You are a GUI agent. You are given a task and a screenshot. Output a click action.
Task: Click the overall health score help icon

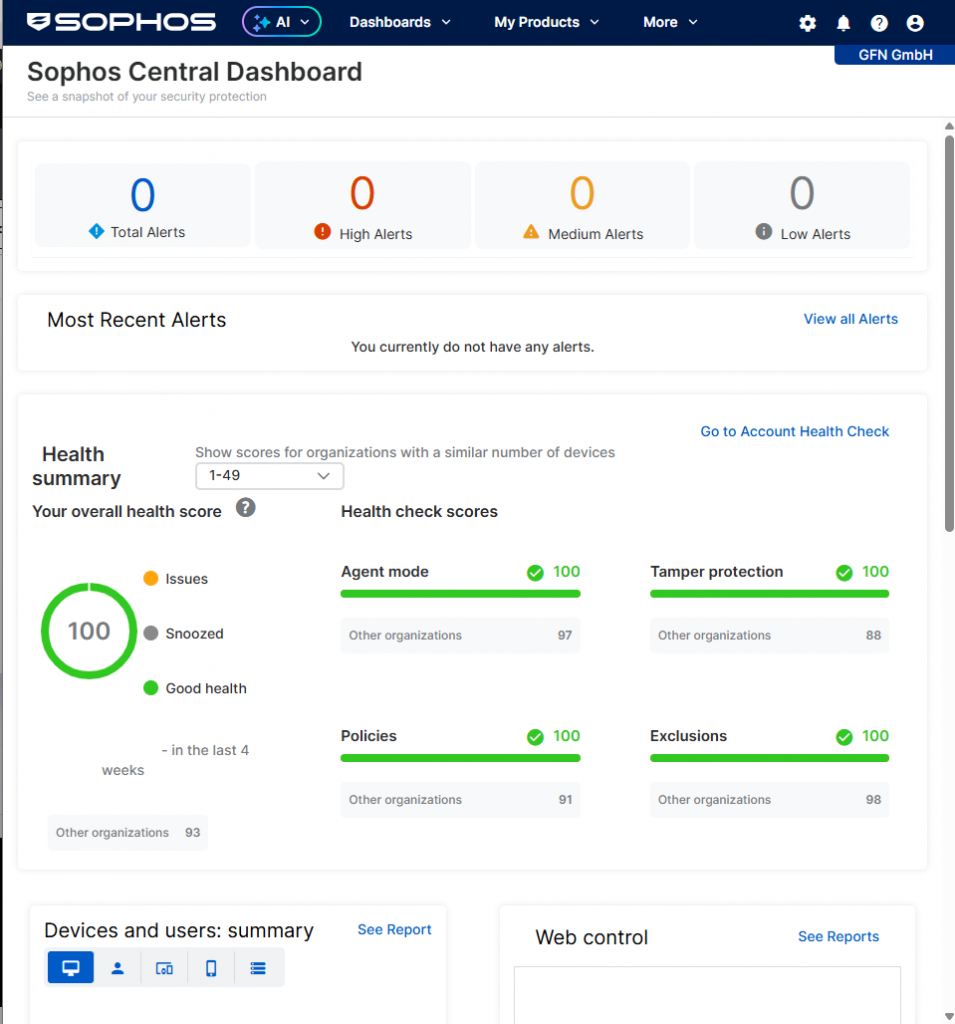click(245, 508)
